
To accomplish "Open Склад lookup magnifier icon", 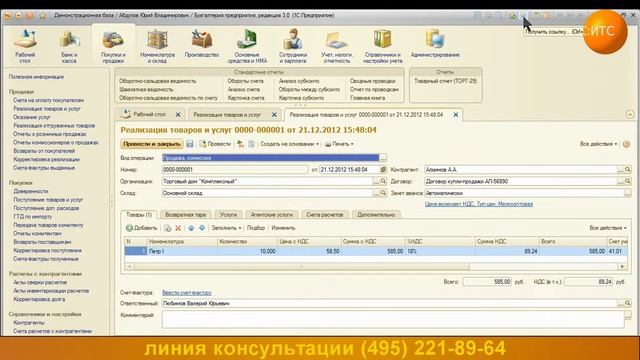I will (x=383, y=193).
